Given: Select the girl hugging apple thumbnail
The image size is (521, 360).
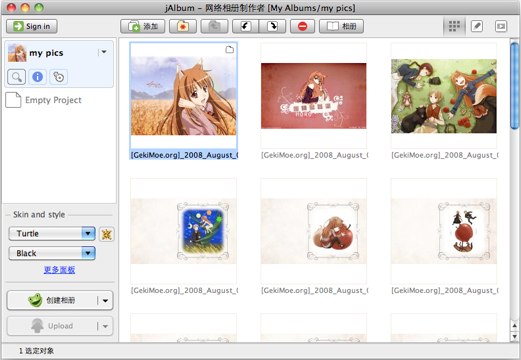Looking at the screenshot, I should point(314,231).
